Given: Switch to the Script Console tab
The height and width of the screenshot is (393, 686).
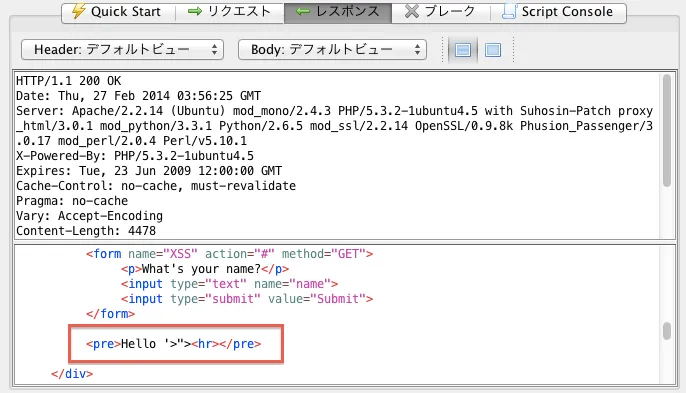Looking at the screenshot, I should coord(558,12).
